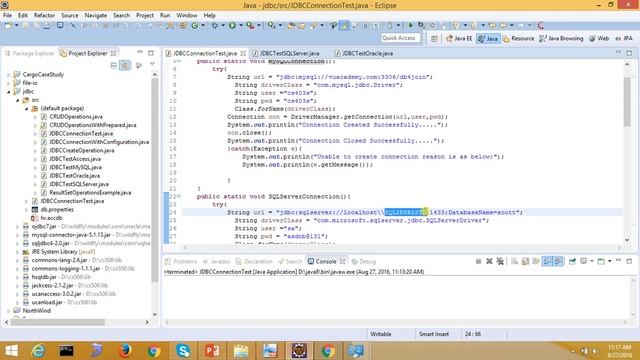Switch to the Java Browsing perspective
Screen dimensions: 640x360
point(561,38)
